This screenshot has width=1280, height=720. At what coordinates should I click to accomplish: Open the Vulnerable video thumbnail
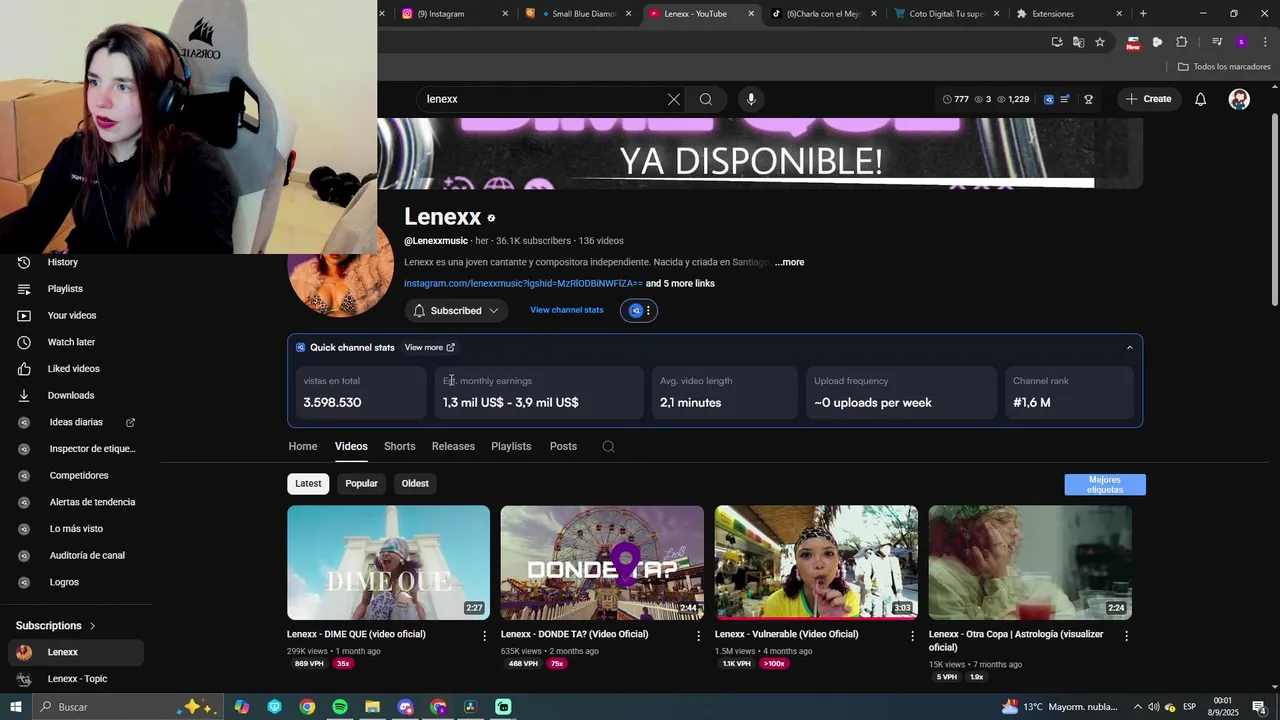point(816,563)
